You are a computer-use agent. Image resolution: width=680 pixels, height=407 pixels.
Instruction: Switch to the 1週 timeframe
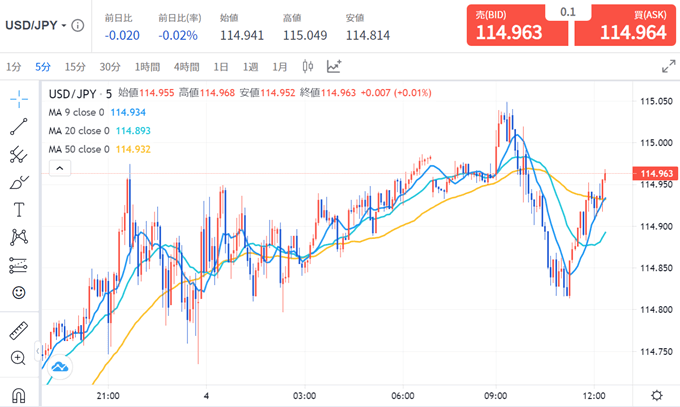[250, 67]
